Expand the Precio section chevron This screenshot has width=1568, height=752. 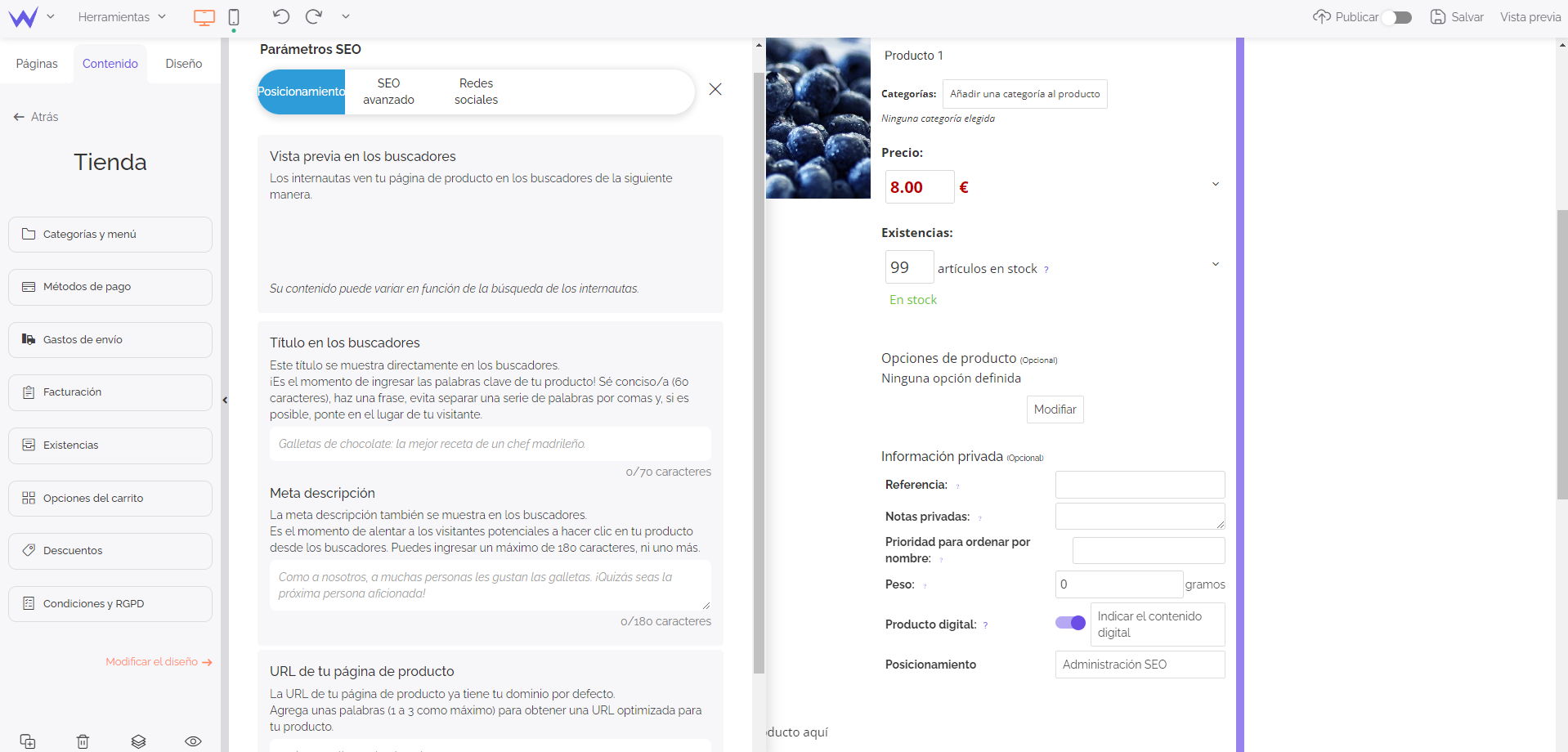[1216, 184]
